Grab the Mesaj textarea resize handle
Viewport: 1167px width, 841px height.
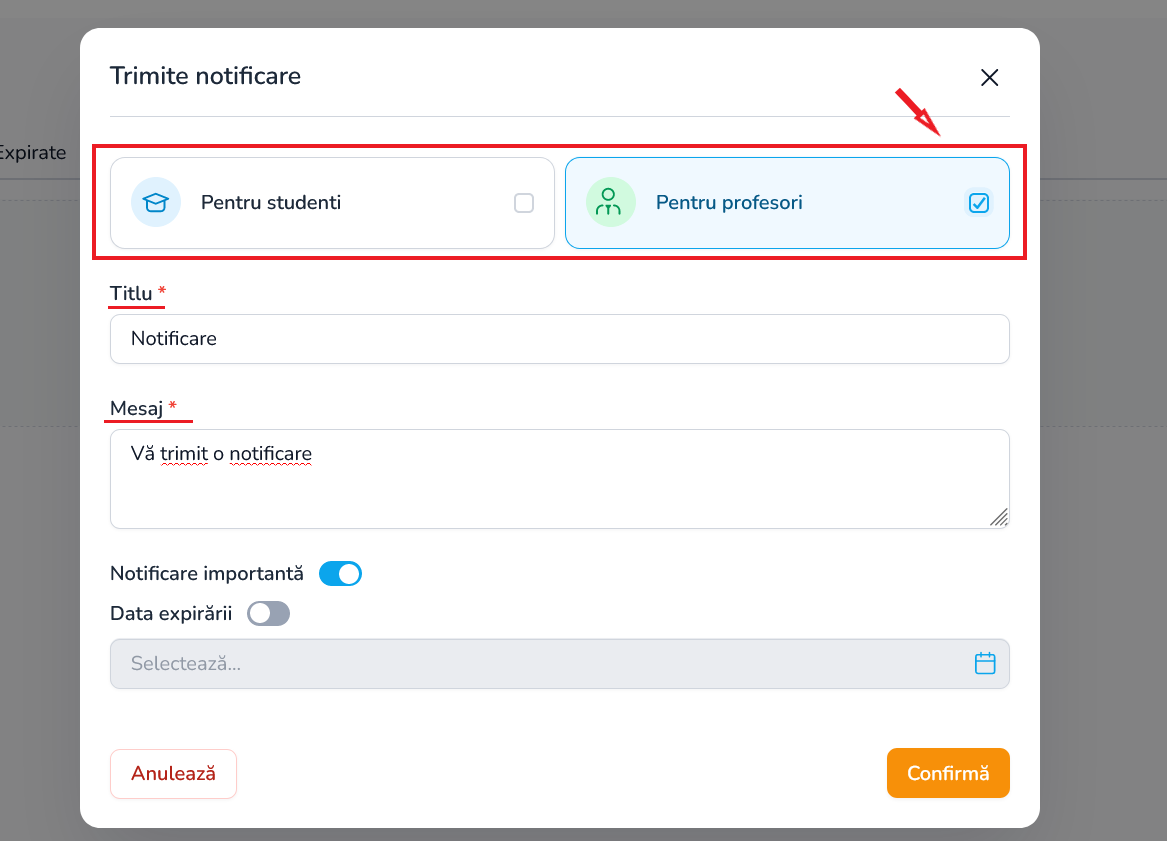[999, 517]
